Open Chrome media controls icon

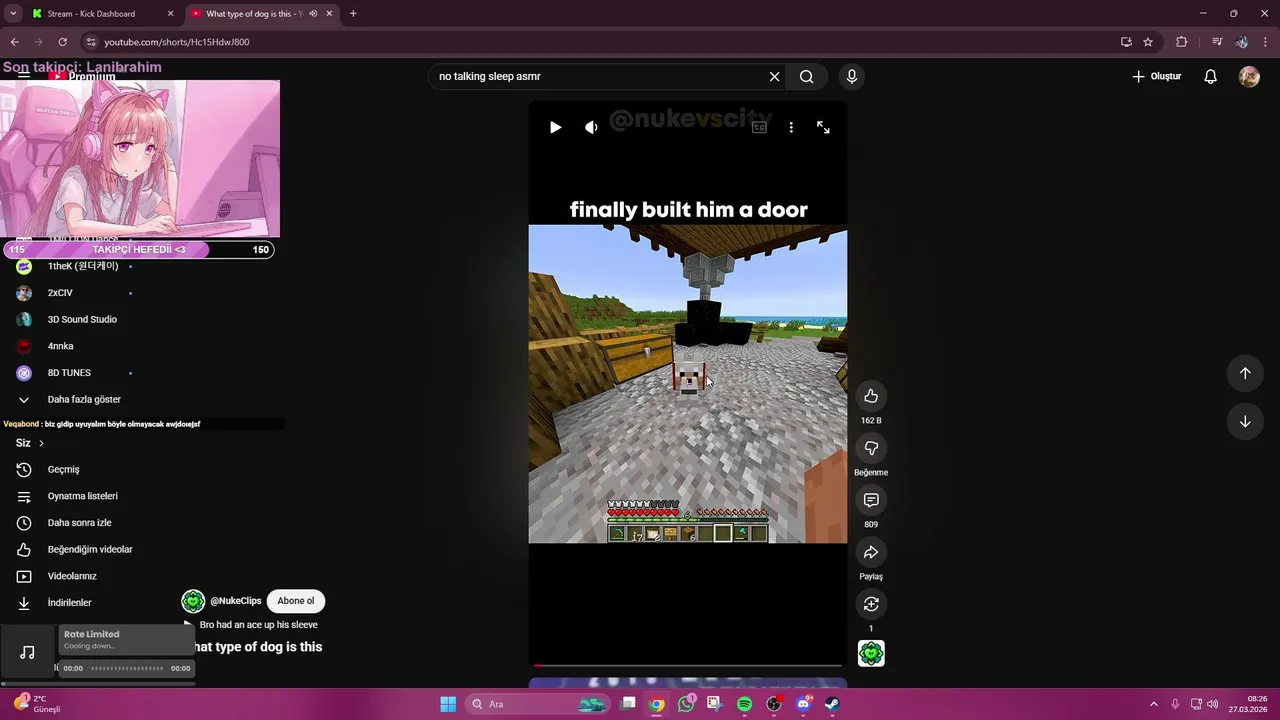pyautogui.click(x=1216, y=42)
